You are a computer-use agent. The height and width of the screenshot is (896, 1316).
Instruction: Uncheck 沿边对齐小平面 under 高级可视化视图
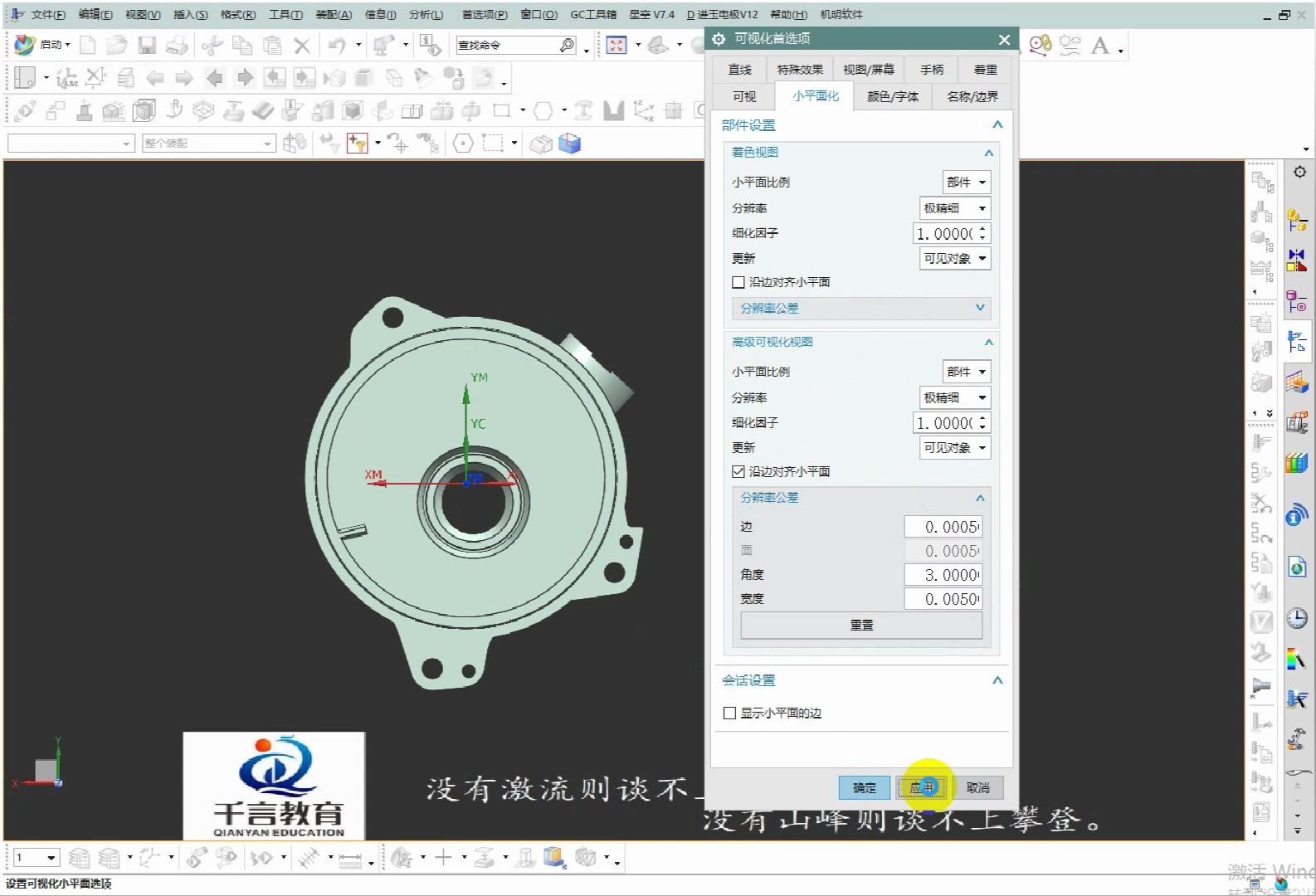click(x=738, y=472)
